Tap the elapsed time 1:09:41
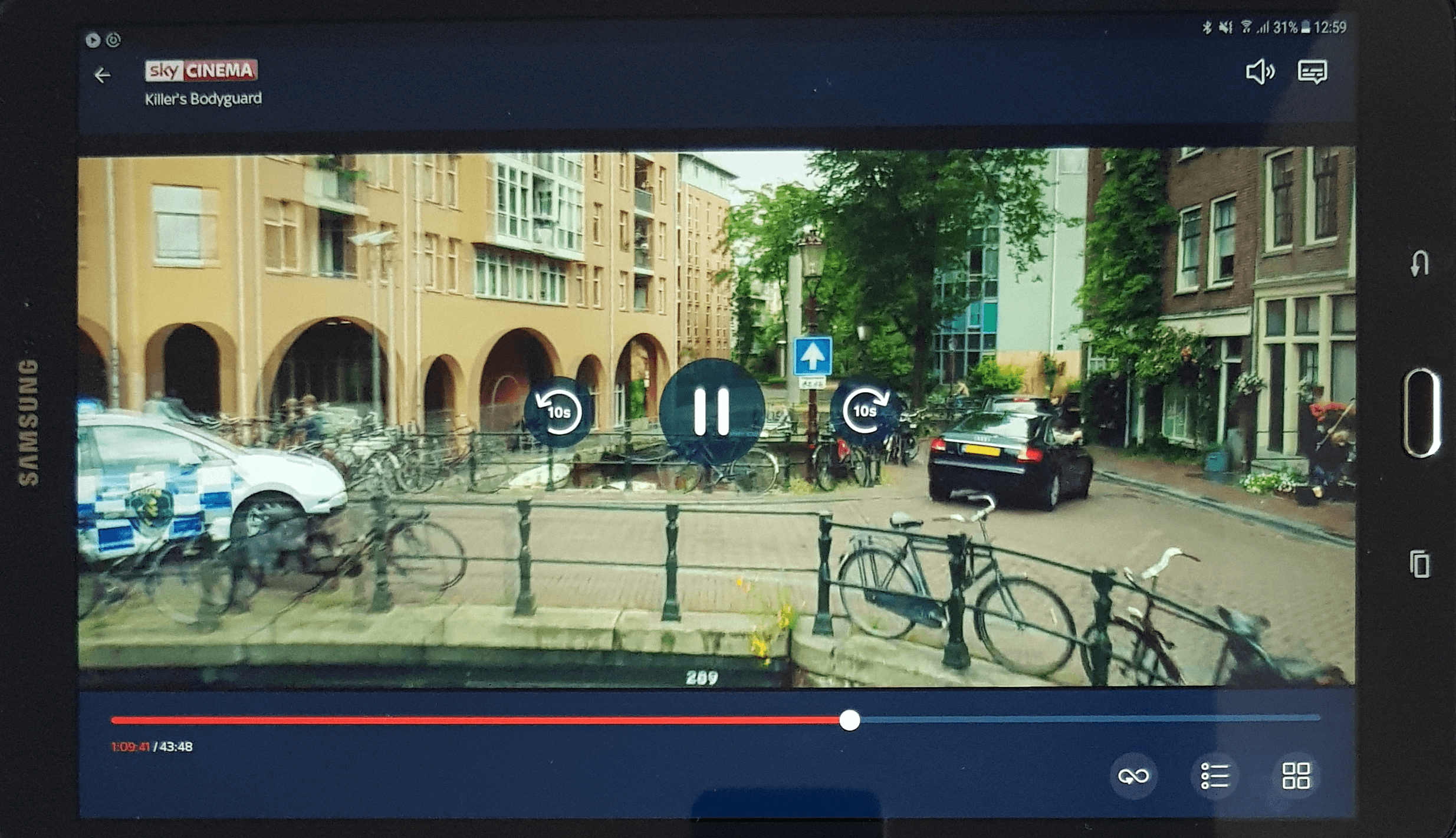1456x838 pixels. point(130,747)
